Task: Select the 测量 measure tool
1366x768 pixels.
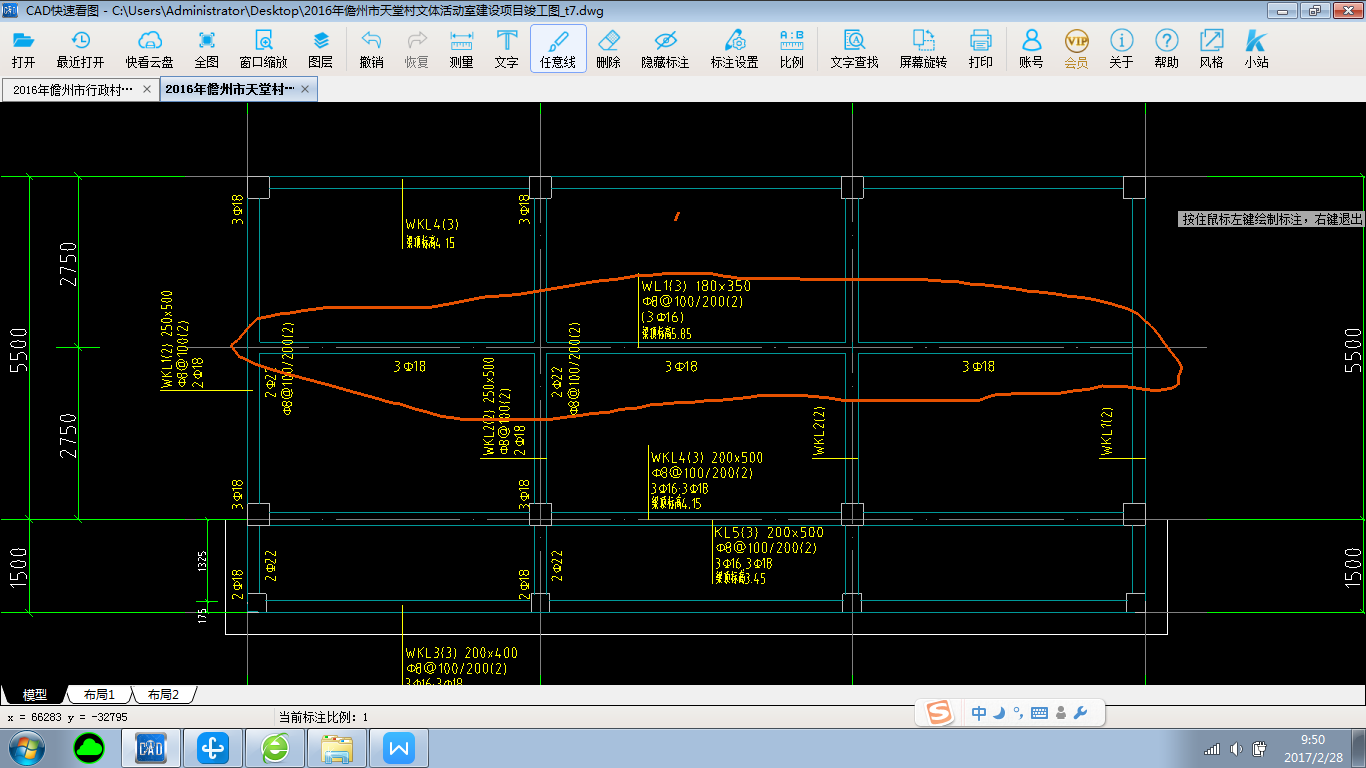Action: click(462, 49)
